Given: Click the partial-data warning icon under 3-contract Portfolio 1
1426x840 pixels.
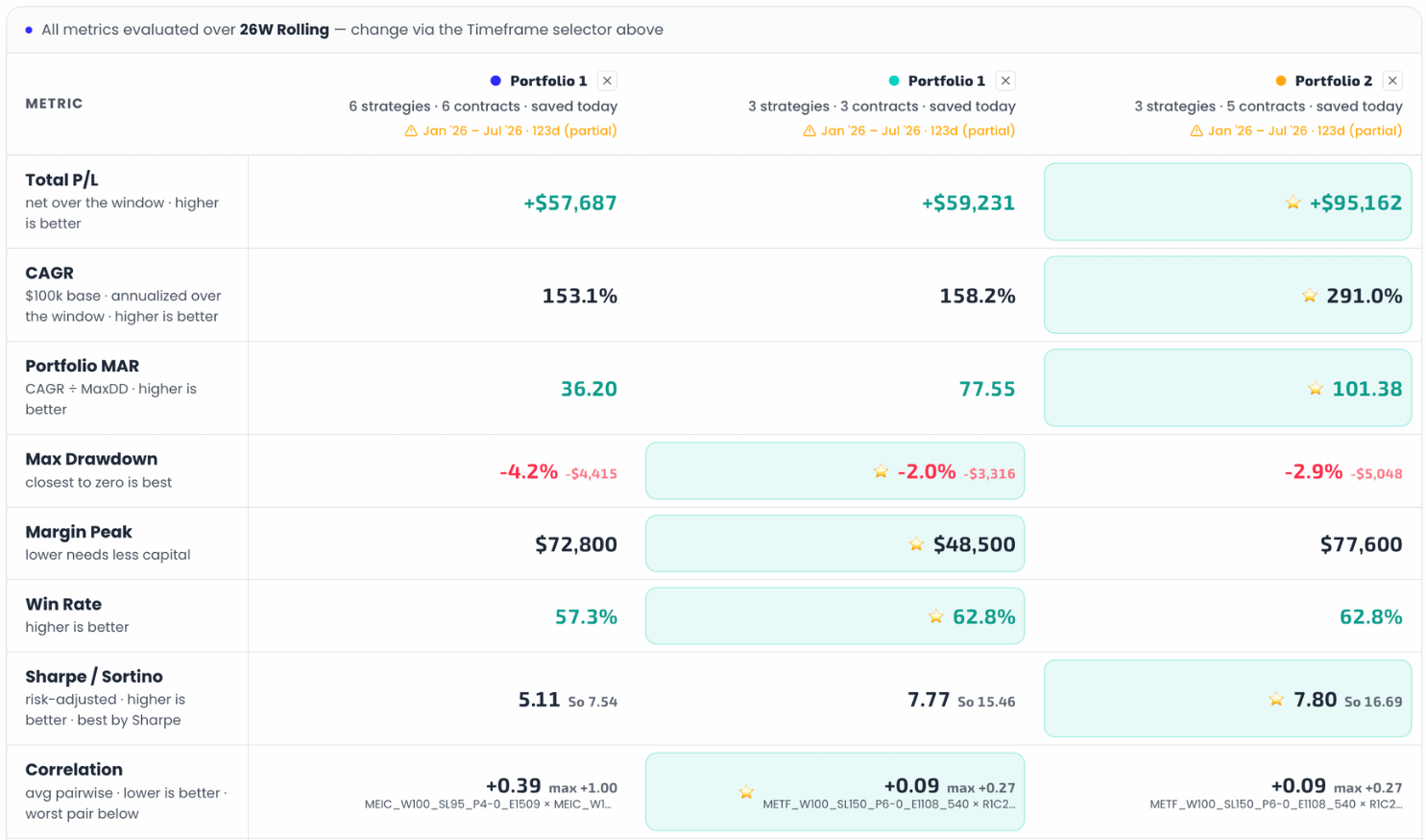Looking at the screenshot, I should click(x=810, y=131).
